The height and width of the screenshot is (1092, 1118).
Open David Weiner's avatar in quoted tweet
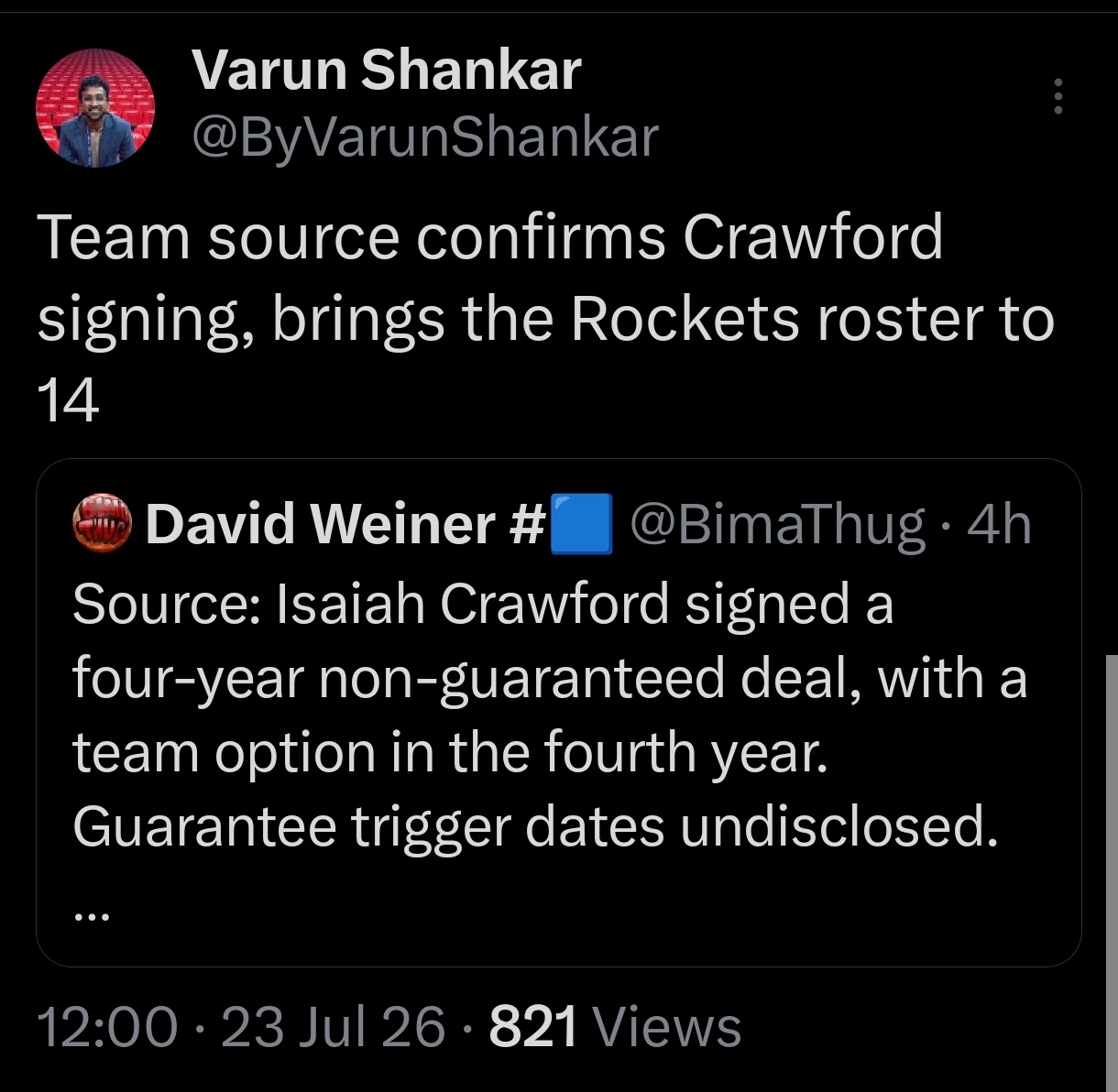102,524
